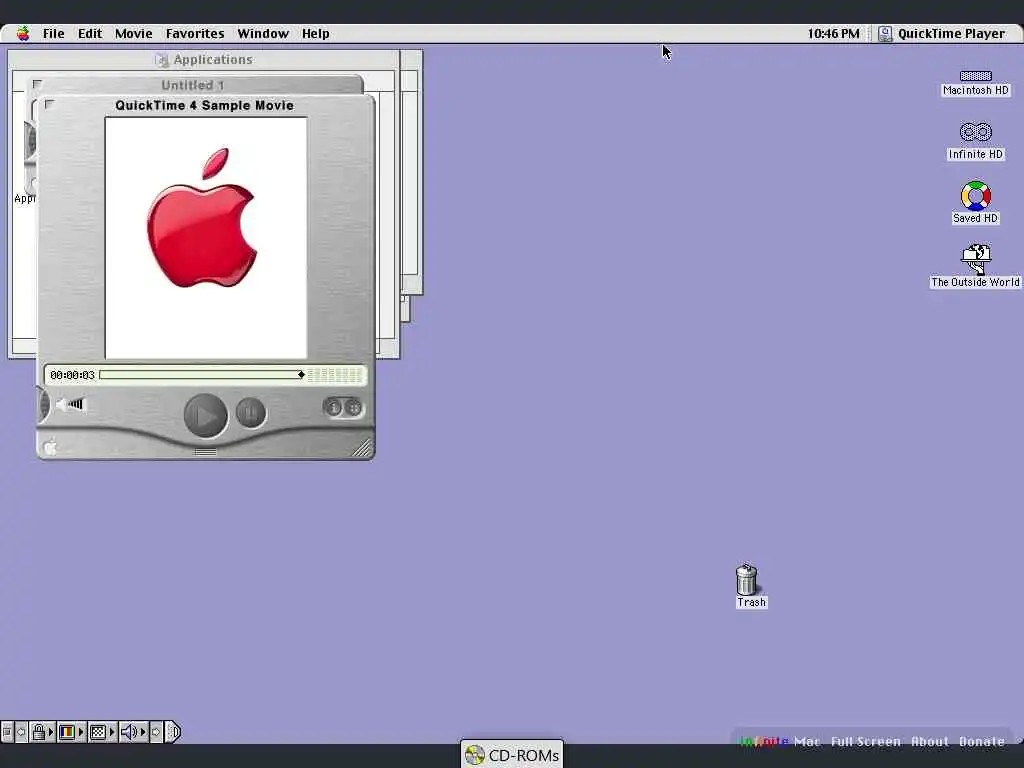Click the Control Strip right scroll arrow
1024x768 pixels.
156,732
